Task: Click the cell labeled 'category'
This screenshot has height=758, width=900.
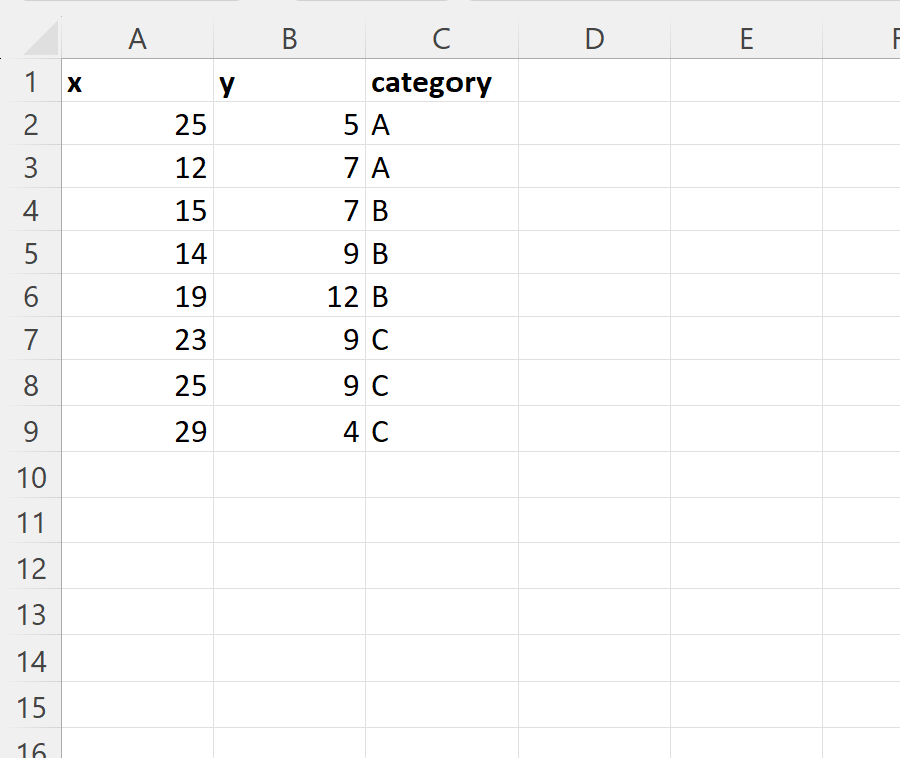Action: tap(441, 82)
